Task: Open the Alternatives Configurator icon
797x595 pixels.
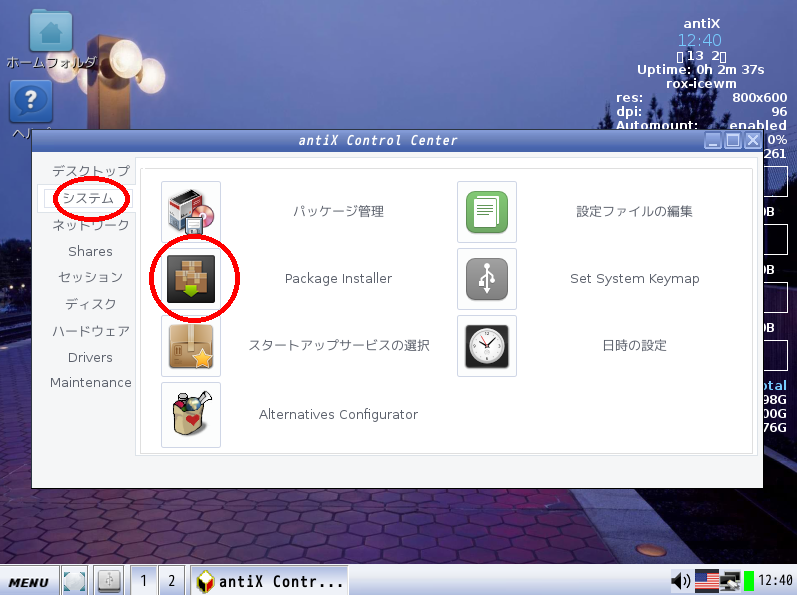Action: tap(191, 415)
